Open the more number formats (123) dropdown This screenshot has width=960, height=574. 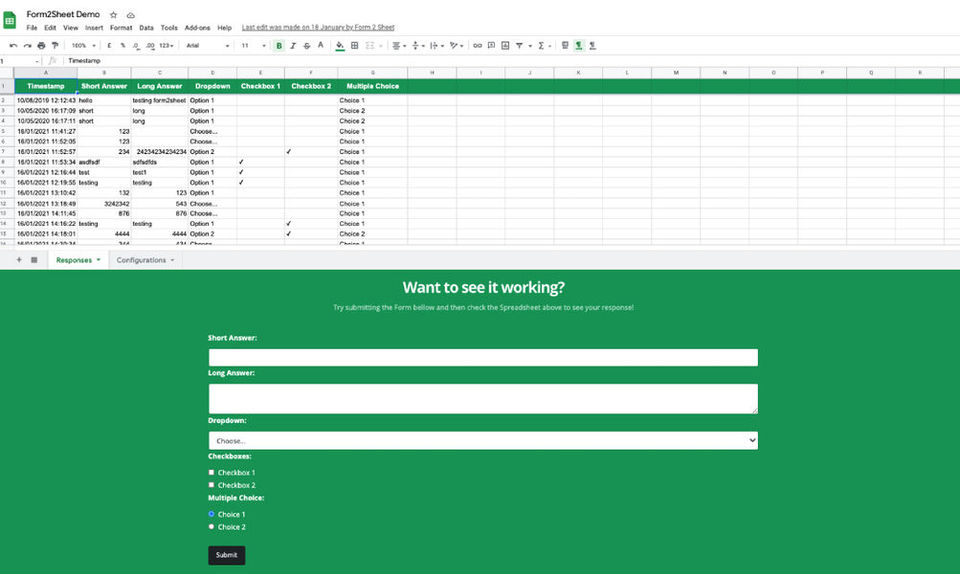(x=167, y=46)
